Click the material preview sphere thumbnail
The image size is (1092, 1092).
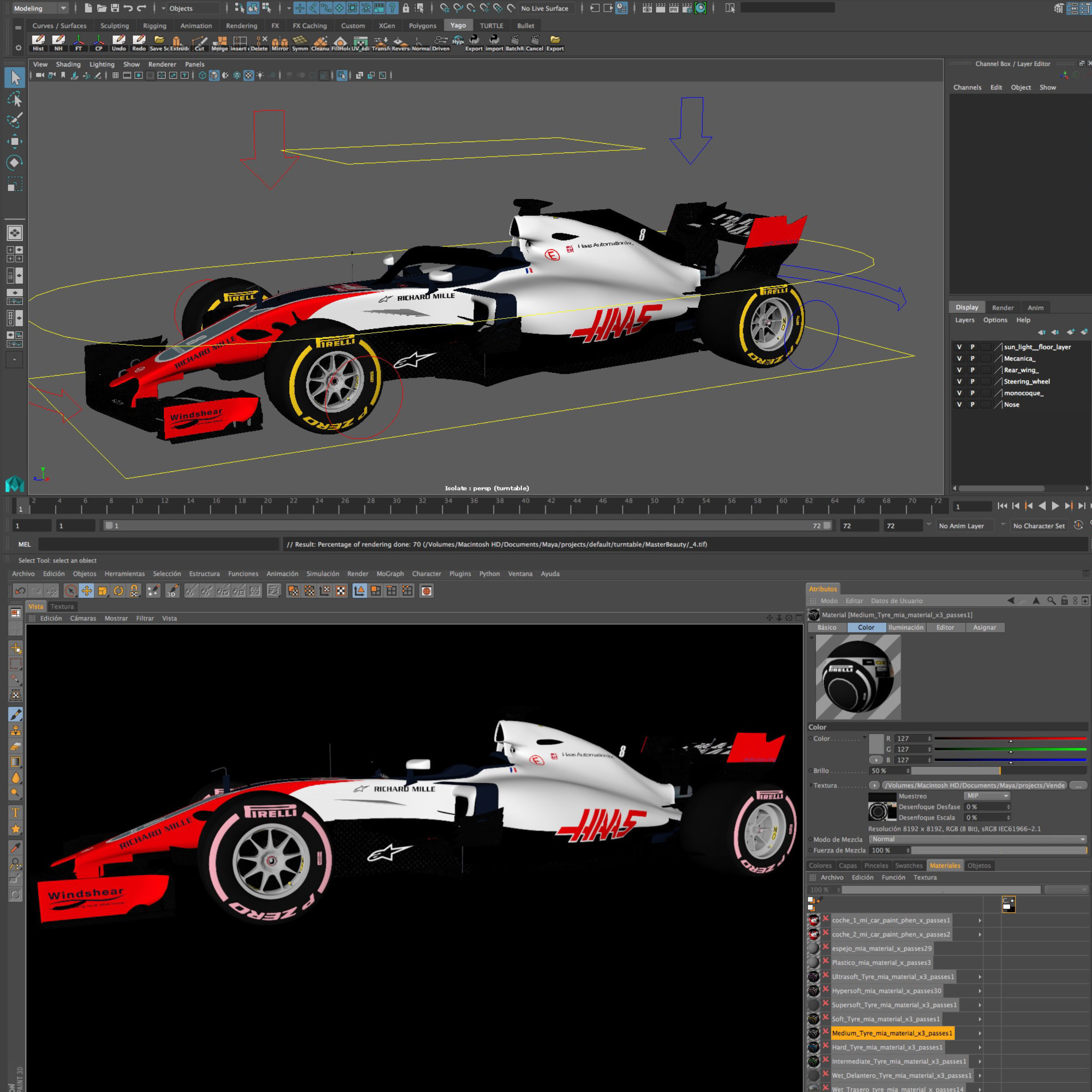pyautogui.click(x=858, y=677)
